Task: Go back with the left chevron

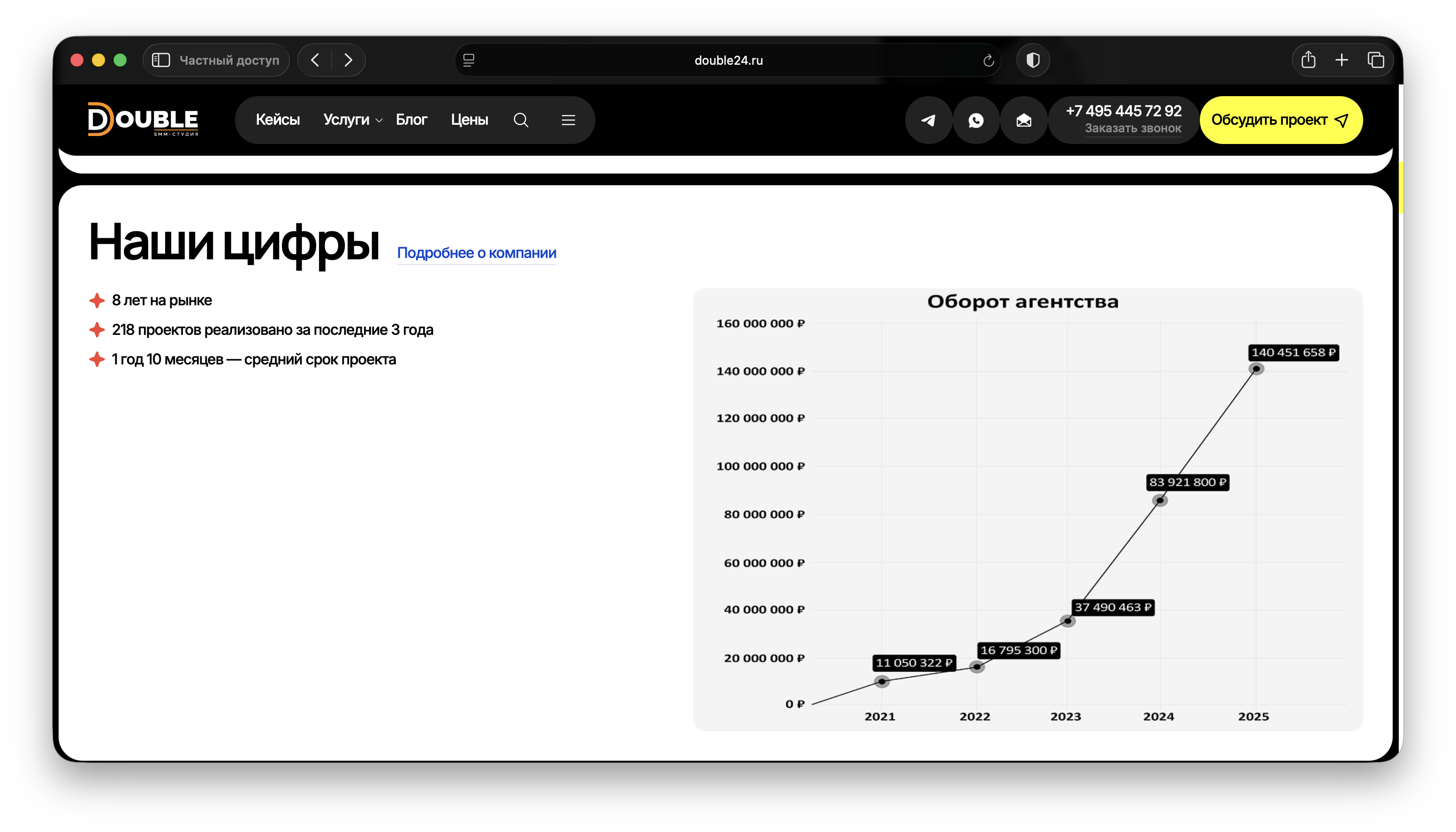Action: pos(315,60)
